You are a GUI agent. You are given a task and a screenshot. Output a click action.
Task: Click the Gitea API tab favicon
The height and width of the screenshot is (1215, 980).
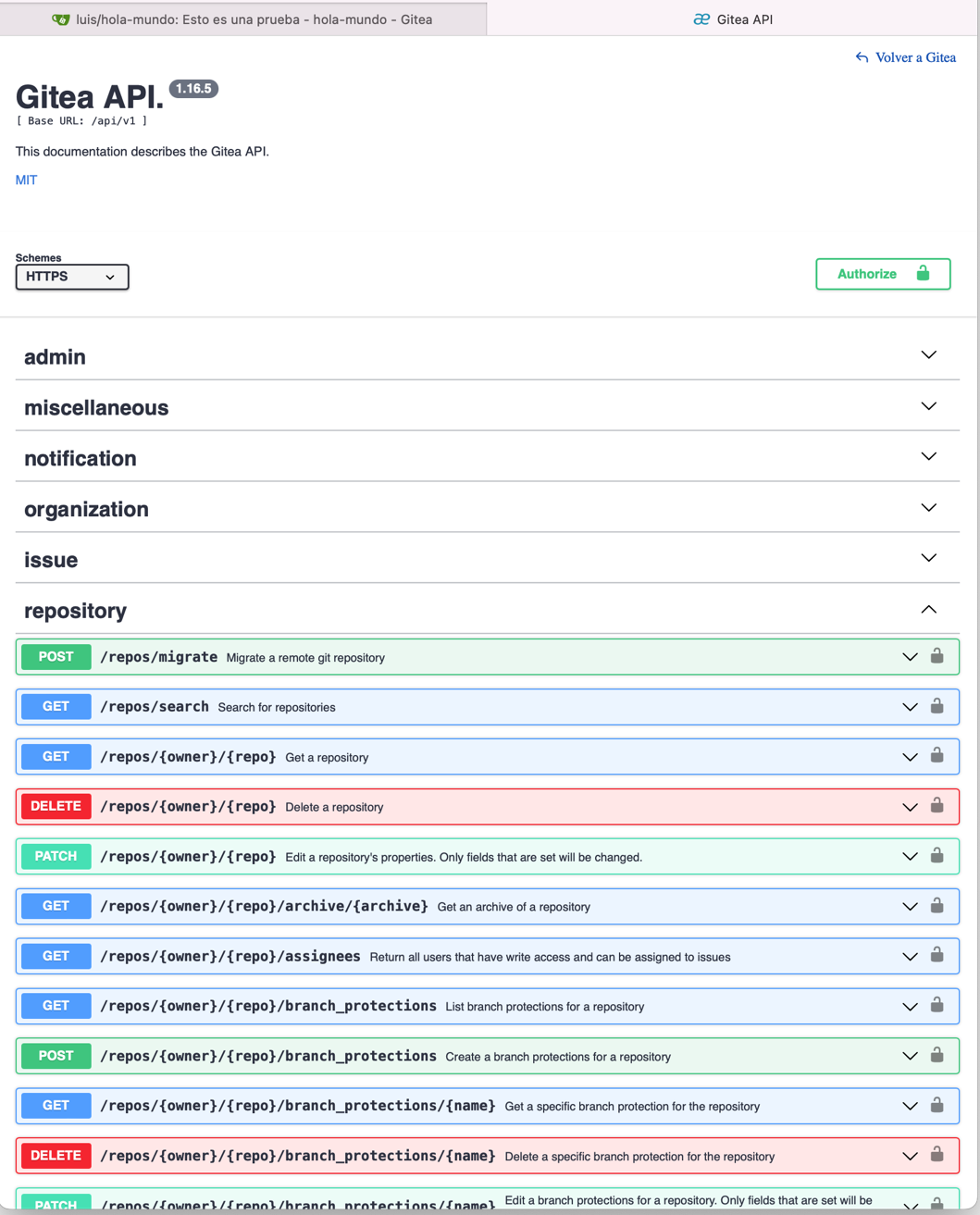pyautogui.click(x=701, y=19)
